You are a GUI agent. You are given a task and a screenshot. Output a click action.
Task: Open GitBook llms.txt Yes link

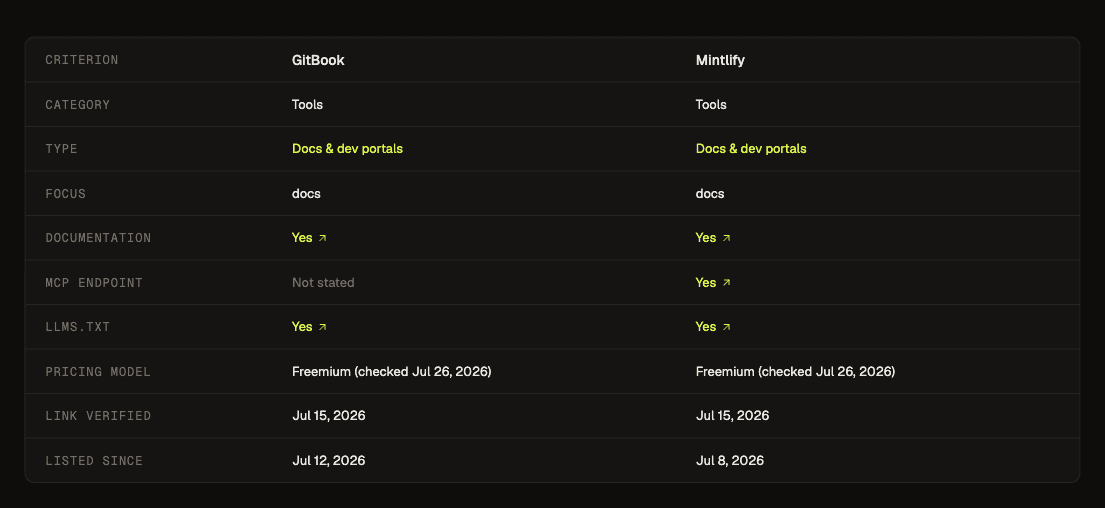pos(309,327)
